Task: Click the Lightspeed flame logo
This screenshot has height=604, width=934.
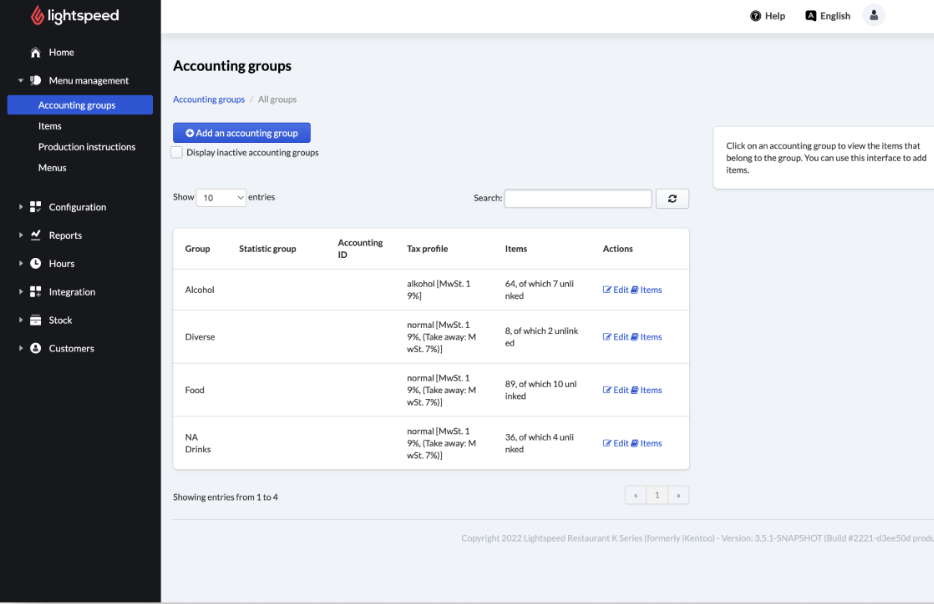Action: coord(37,16)
